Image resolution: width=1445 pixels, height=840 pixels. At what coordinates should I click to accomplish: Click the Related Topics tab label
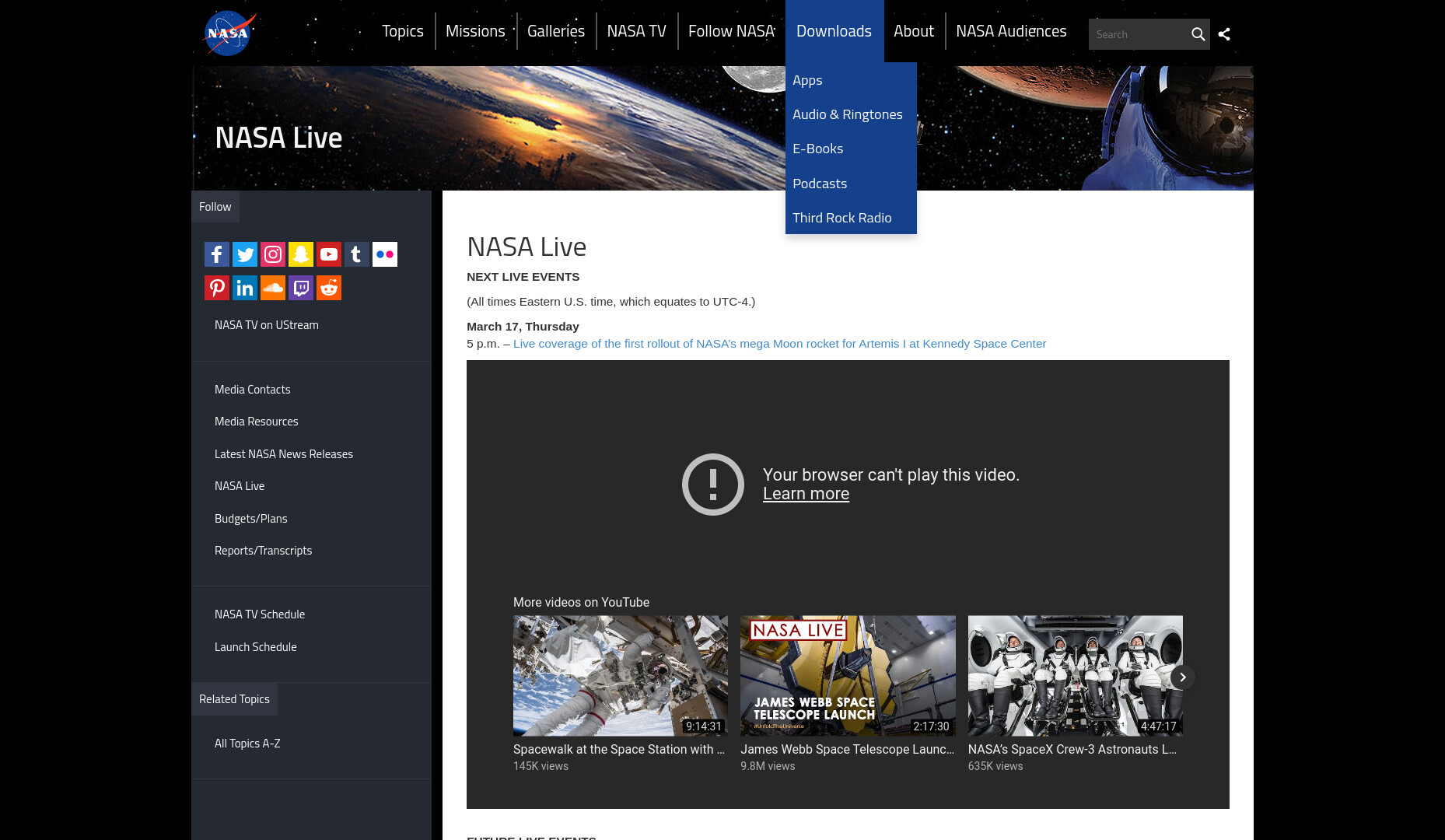[x=234, y=699]
